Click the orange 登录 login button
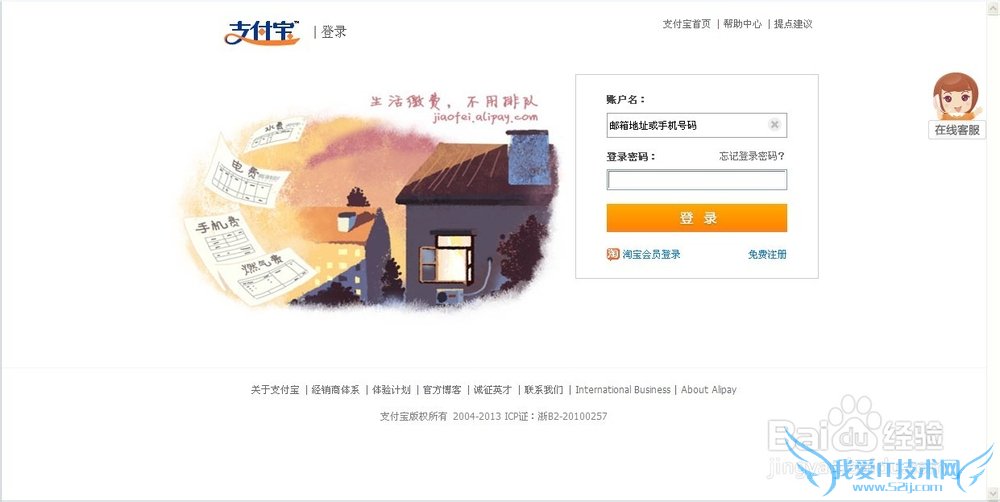 [x=696, y=218]
